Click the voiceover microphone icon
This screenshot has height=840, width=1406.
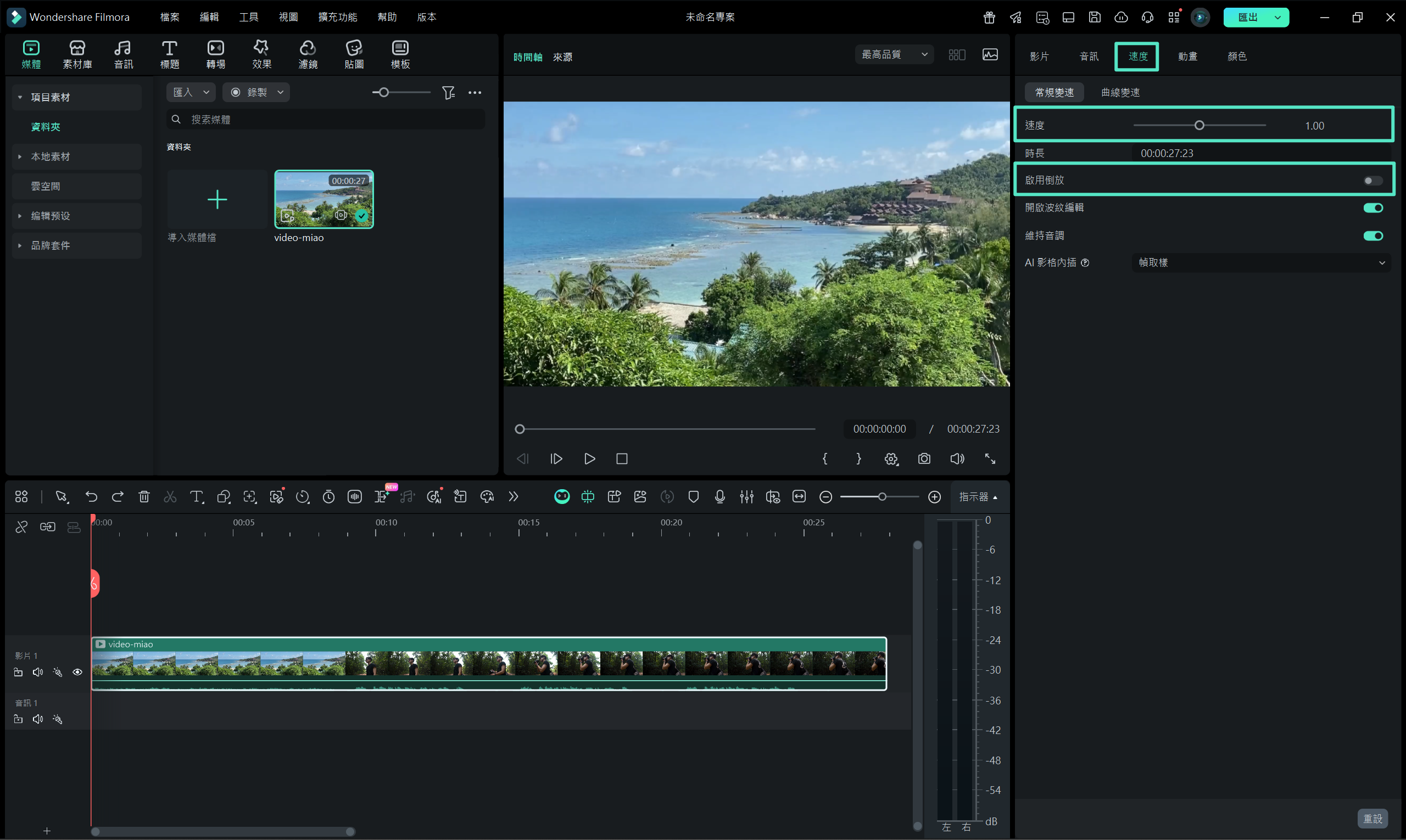(719, 496)
